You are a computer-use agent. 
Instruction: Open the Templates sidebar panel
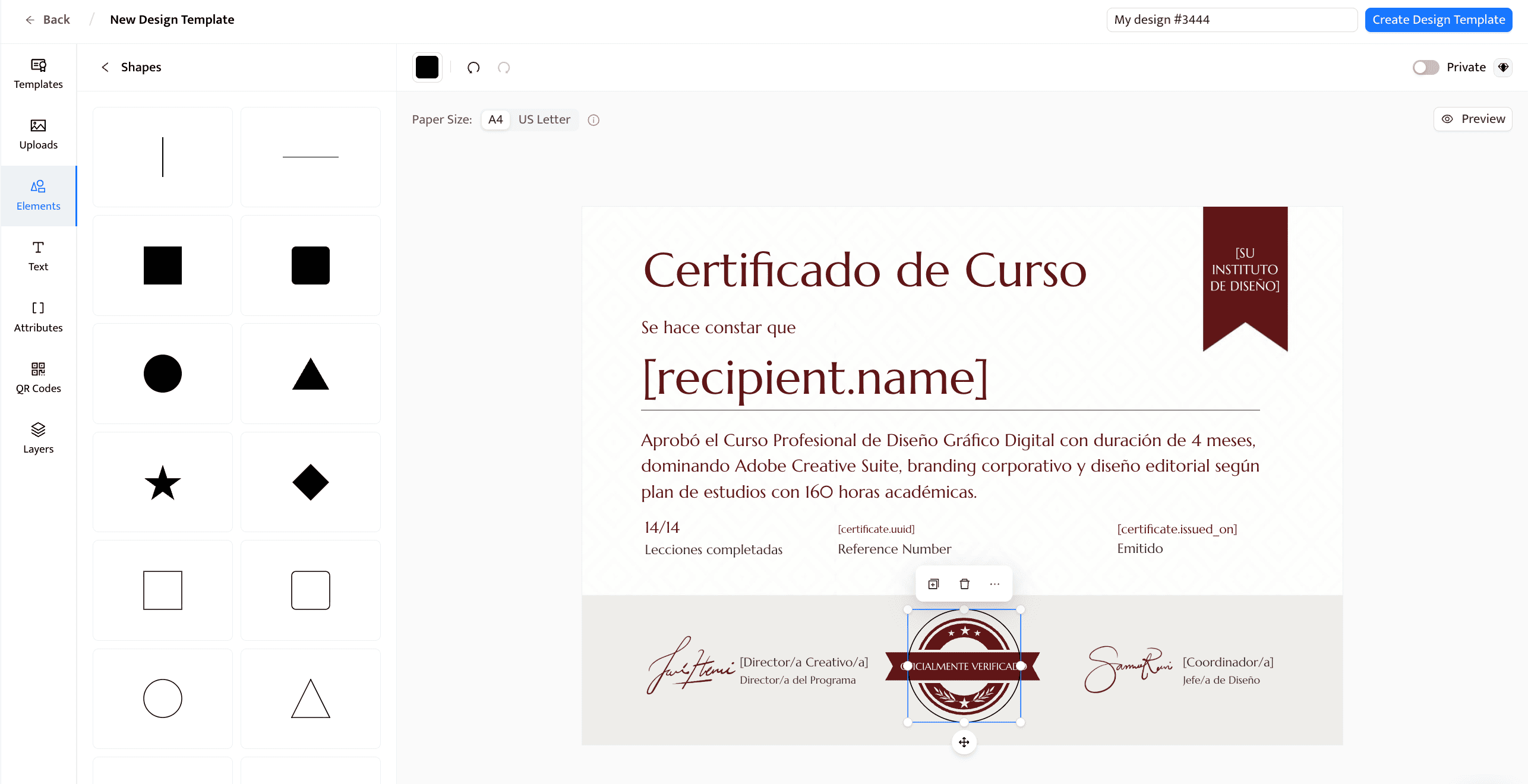coord(38,74)
